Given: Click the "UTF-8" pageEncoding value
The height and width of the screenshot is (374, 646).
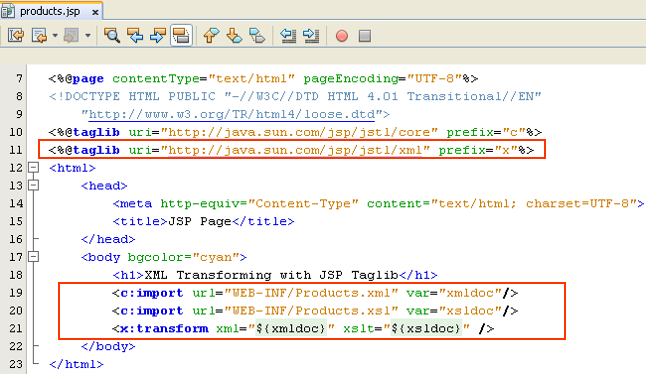Looking at the screenshot, I should pyautogui.click(x=434, y=78).
